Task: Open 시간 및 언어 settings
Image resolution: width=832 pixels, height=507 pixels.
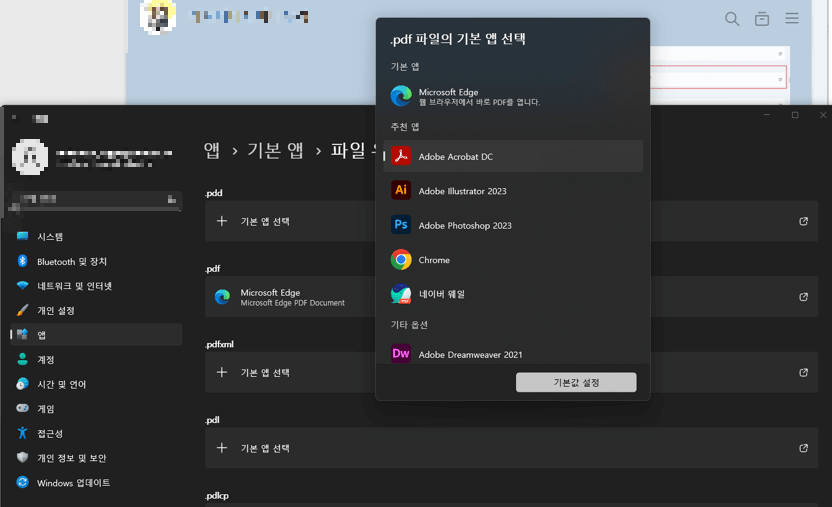Action: point(96,384)
